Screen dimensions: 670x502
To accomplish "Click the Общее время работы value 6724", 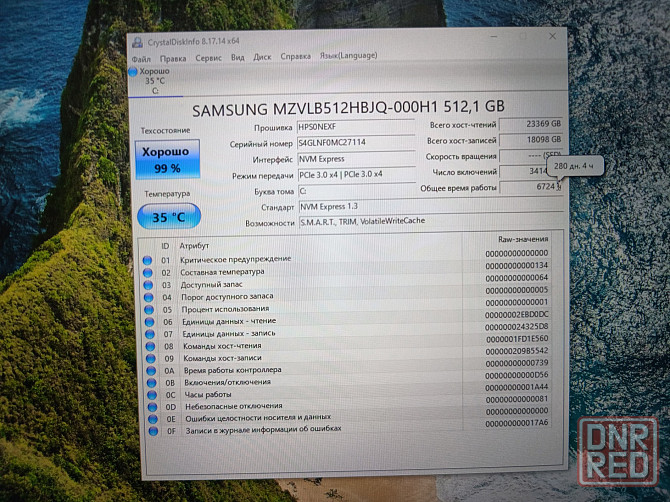I will (531, 187).
